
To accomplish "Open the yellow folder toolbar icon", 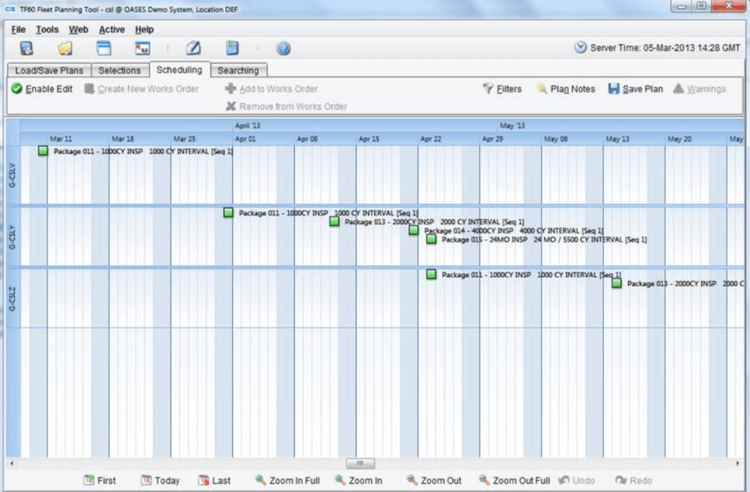I will pyautogui.click(x=65, y=48).
